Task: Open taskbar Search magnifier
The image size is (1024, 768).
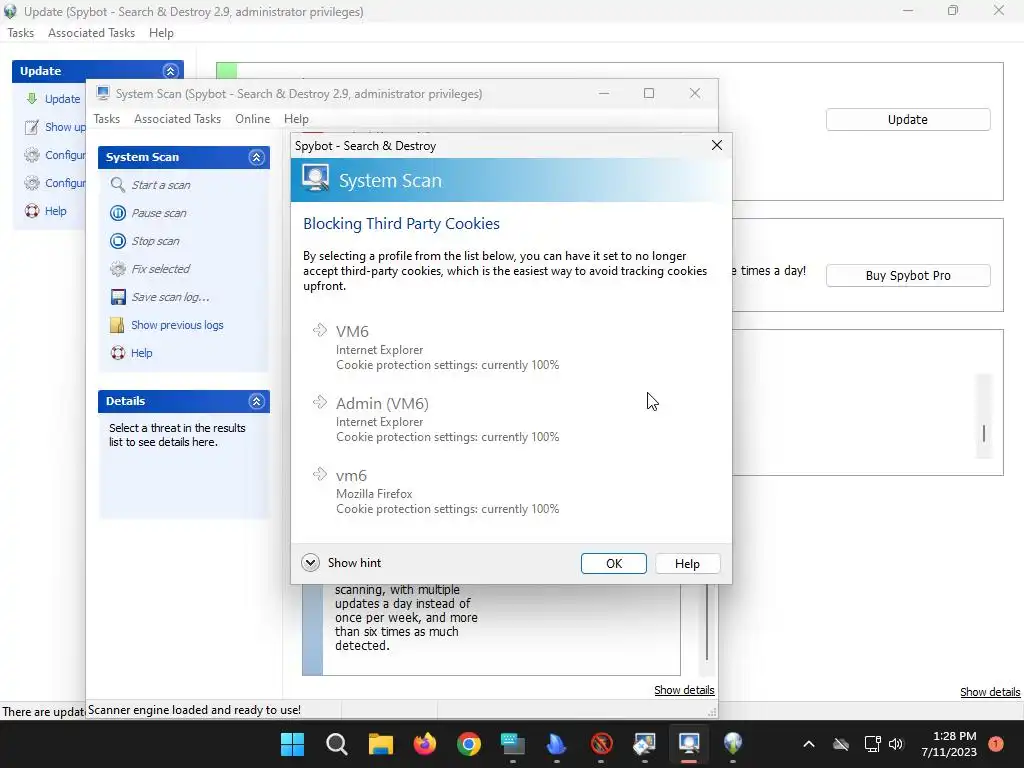Action: click(336, 744)
